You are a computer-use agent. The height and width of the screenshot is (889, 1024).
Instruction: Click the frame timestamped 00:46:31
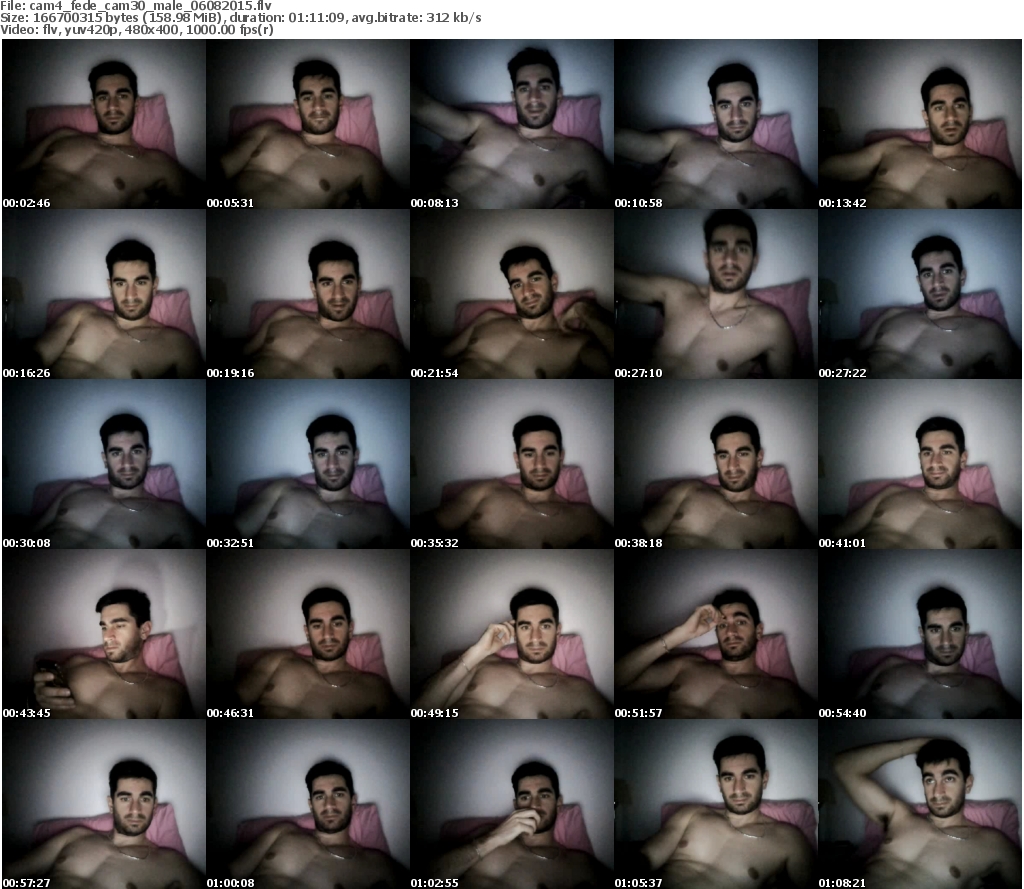click(308, 634)
